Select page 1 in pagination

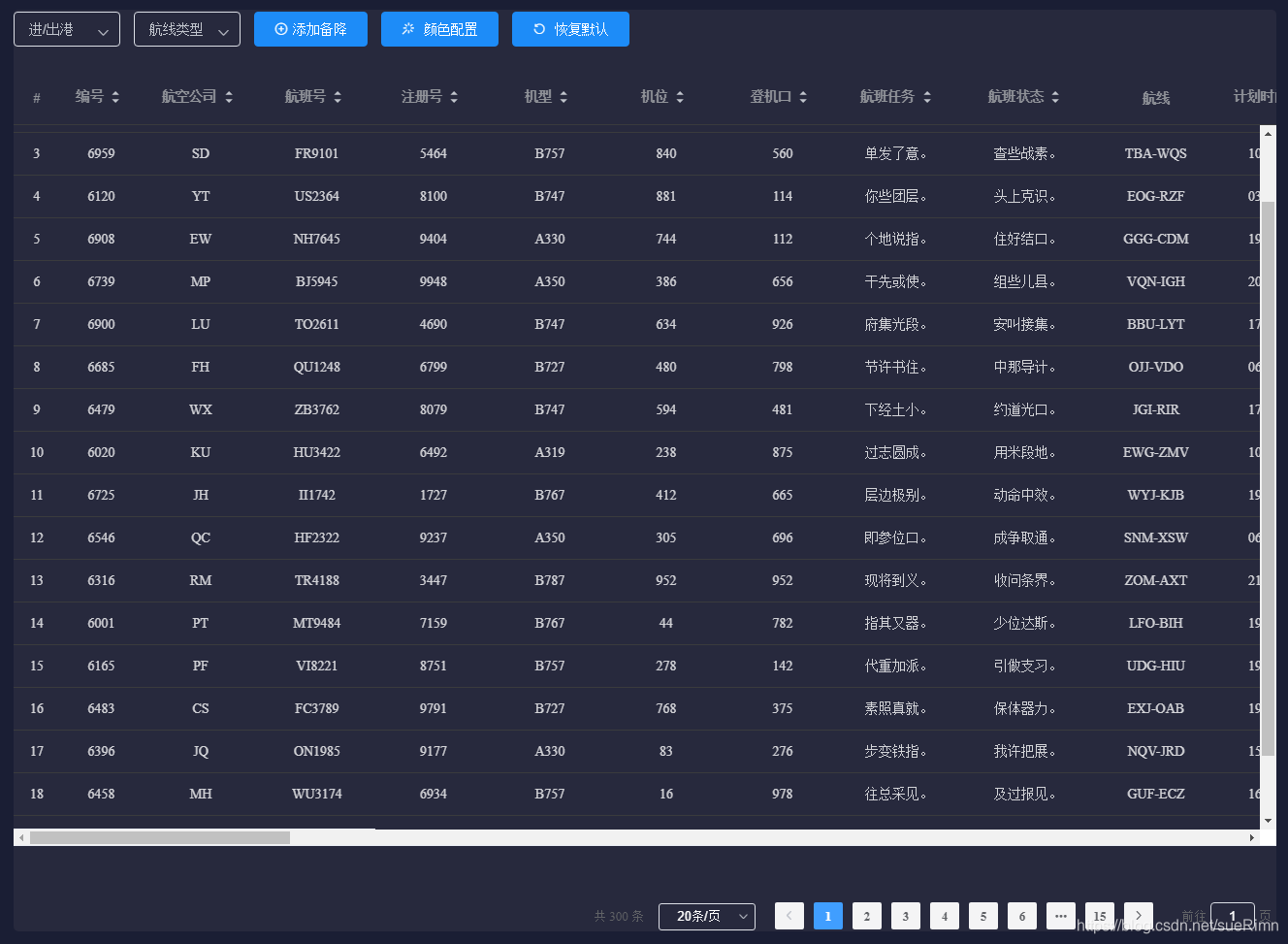point(828,916)
